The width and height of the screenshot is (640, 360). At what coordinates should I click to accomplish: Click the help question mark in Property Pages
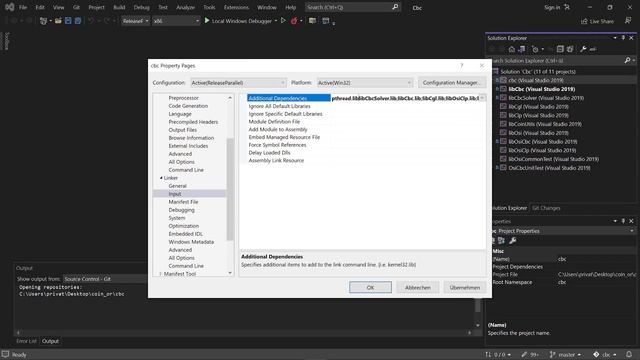[x=462, y=65]
